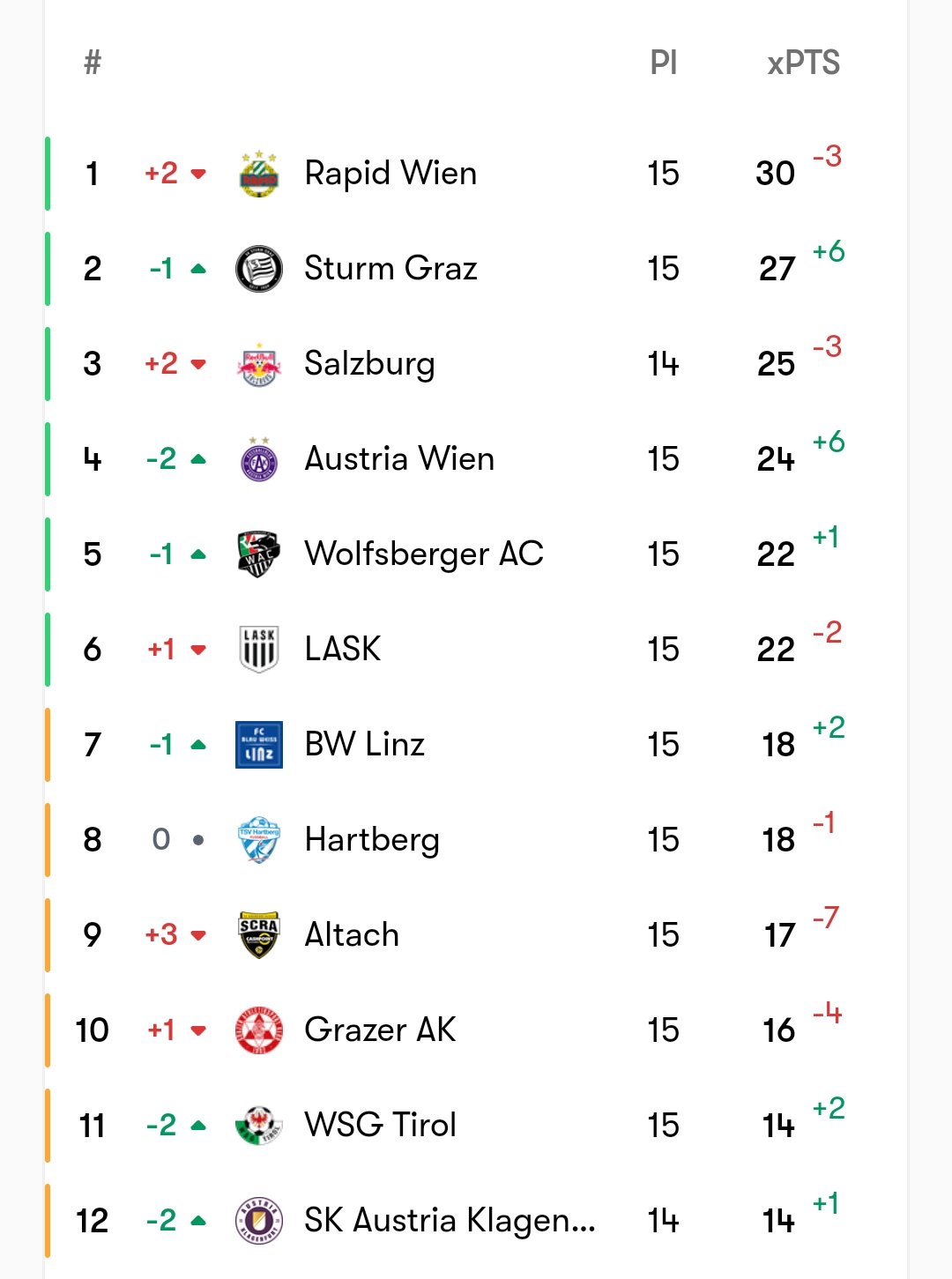This screenshot has height=1279, width=952.
Task: Click the Rapid Wien club crest
Action: point(259,174)
